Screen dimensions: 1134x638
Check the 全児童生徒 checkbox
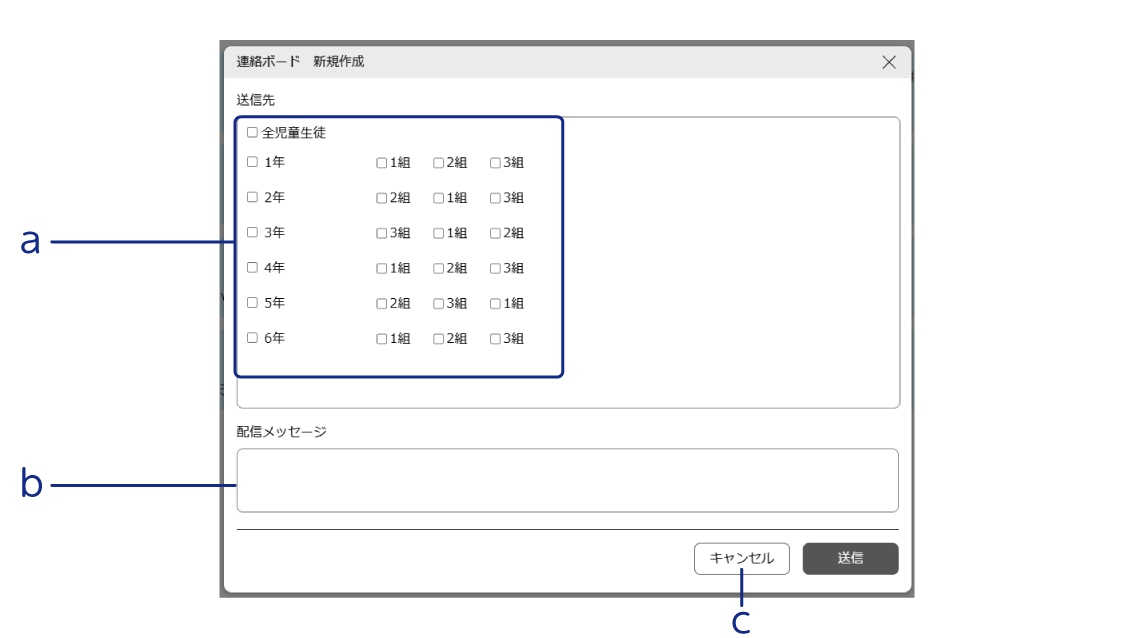click(252, 132)
